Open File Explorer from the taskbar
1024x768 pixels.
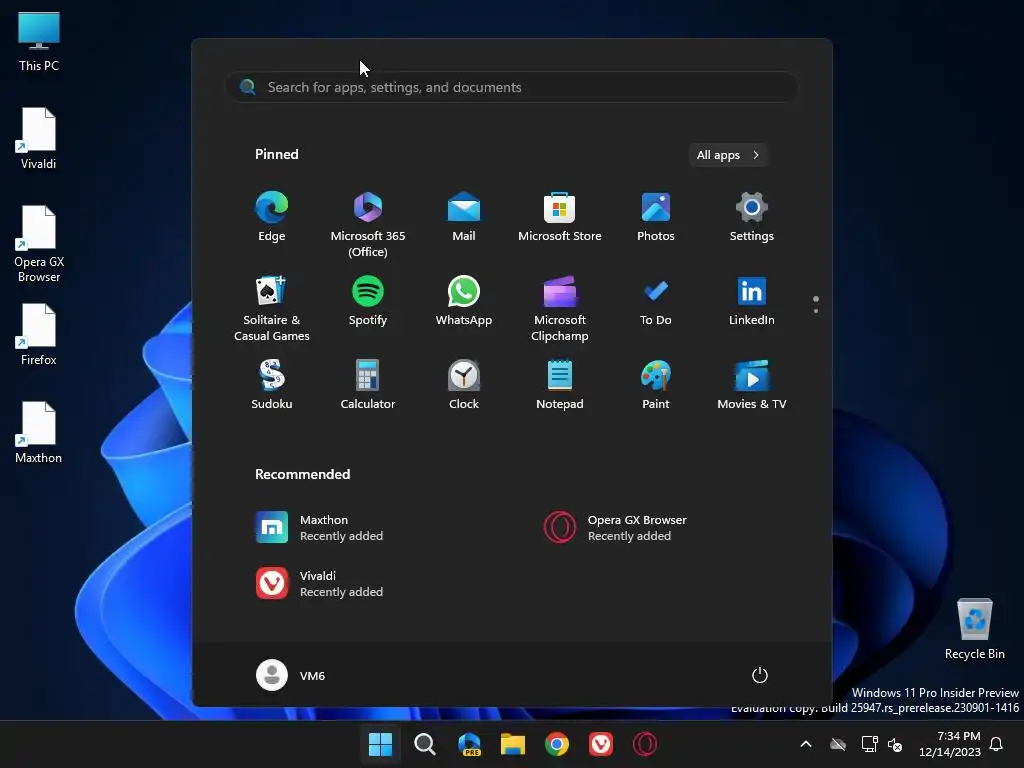click(x=513, y=744)
